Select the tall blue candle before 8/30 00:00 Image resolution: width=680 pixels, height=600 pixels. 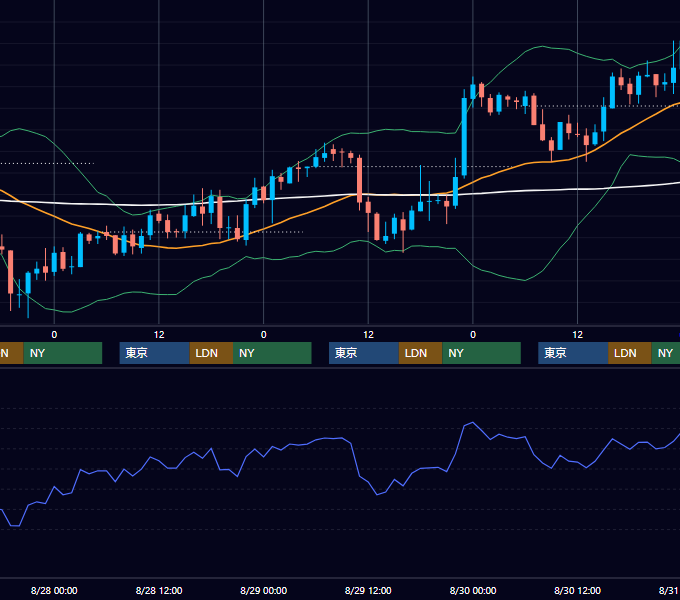464,137
